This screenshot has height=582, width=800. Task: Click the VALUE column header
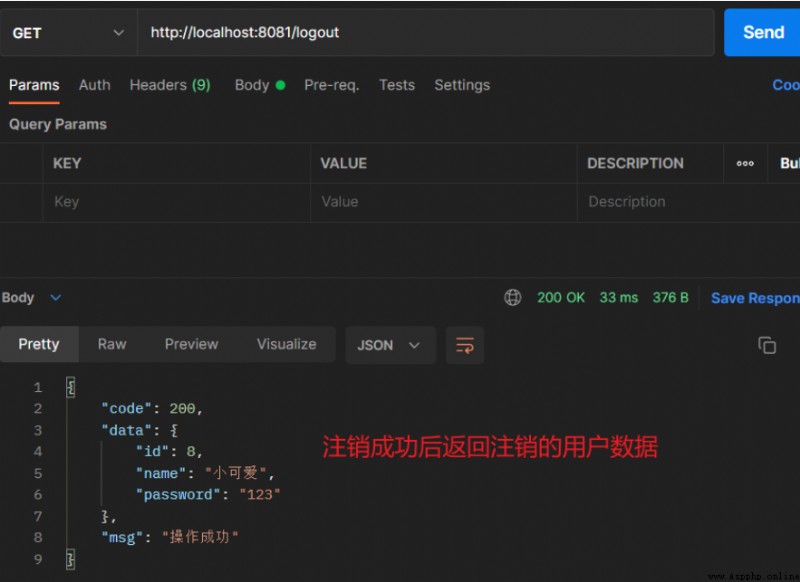coord(343,163)
